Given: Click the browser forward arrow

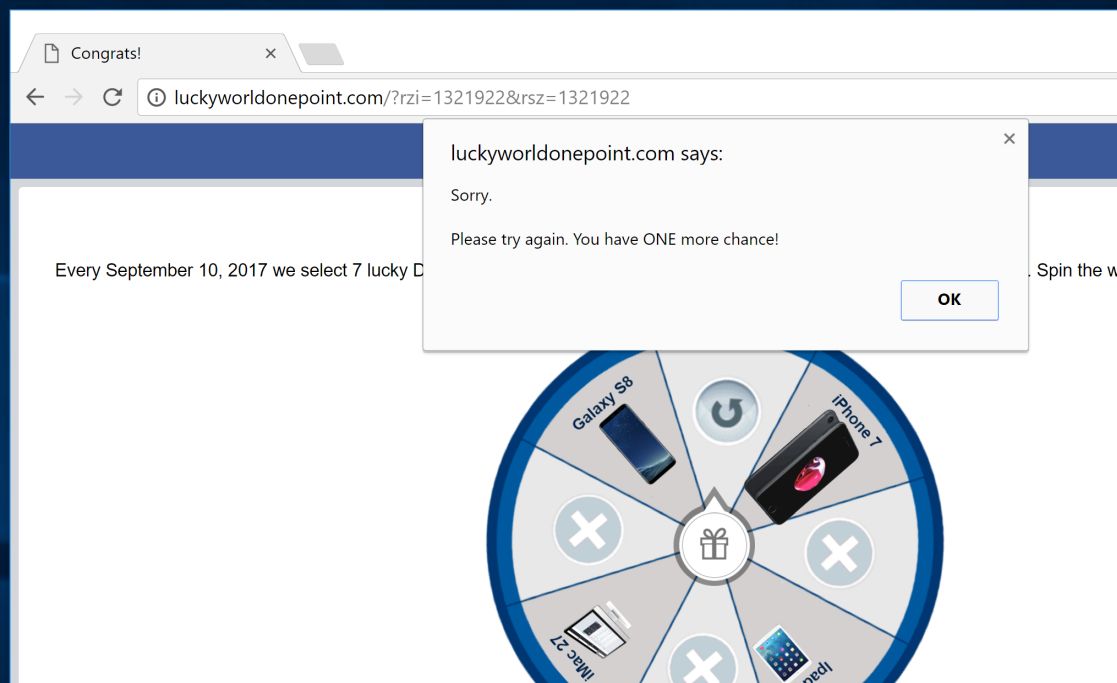Looking at the screenshot, I should click(73, 97).
